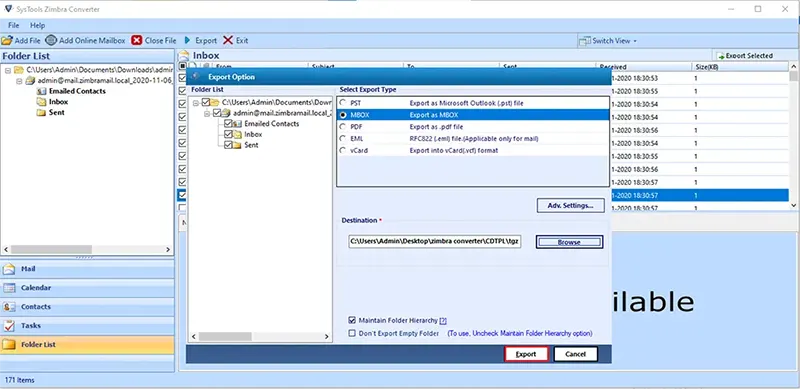This screenshot has height=389, width=800.
Task: Click the Add File toolbar icon
Action: point(7,40)
